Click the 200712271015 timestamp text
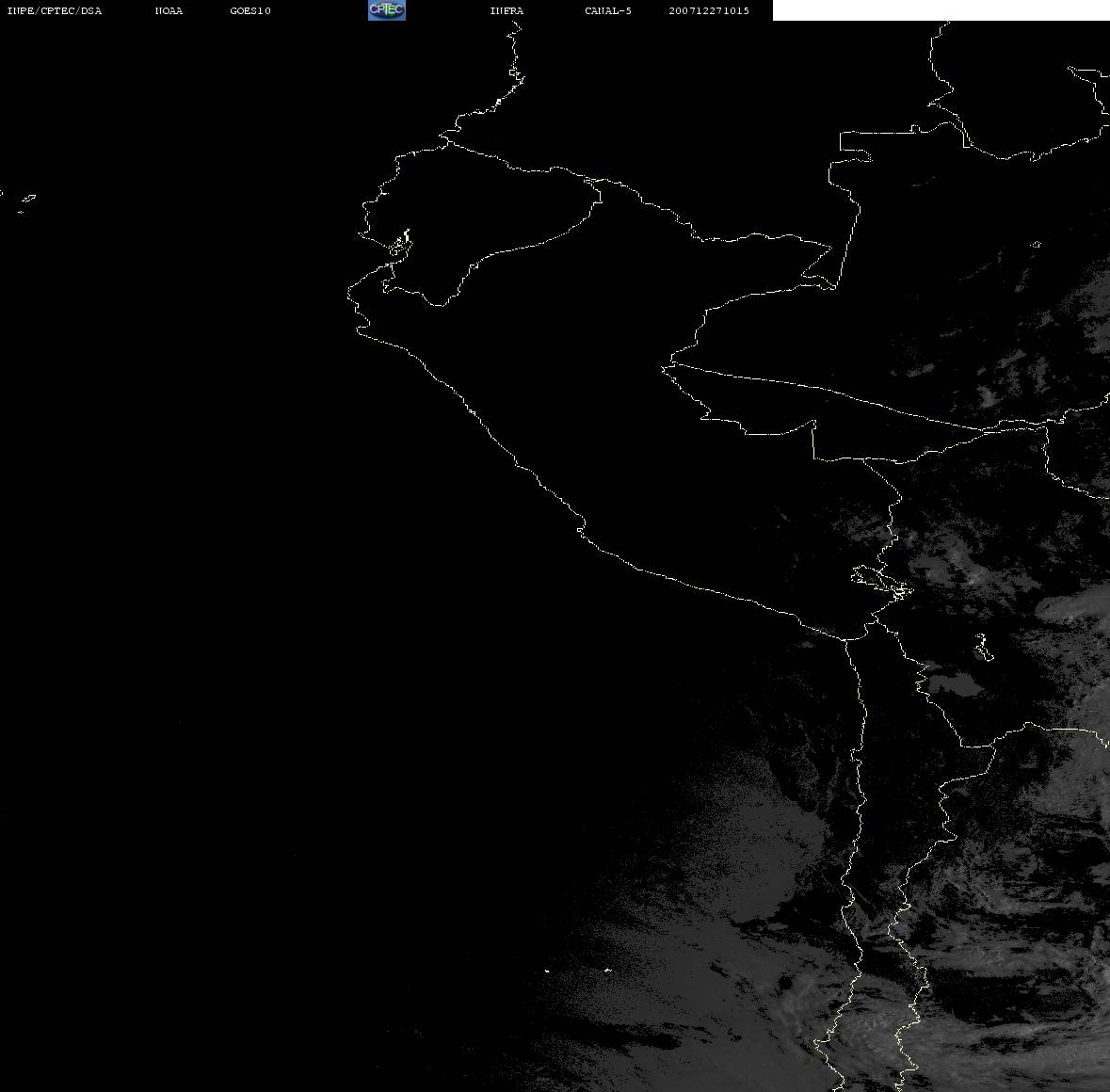Viewport: 1110px width, 1092px height. (x=709, y=11)
